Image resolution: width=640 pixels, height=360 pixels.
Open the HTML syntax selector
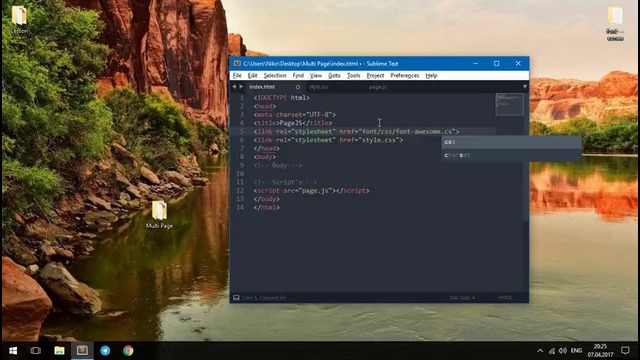(505, 298)
